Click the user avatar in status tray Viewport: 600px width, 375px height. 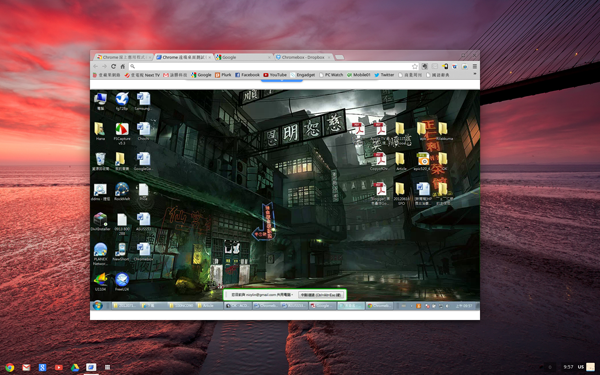[x=591, y=367]
